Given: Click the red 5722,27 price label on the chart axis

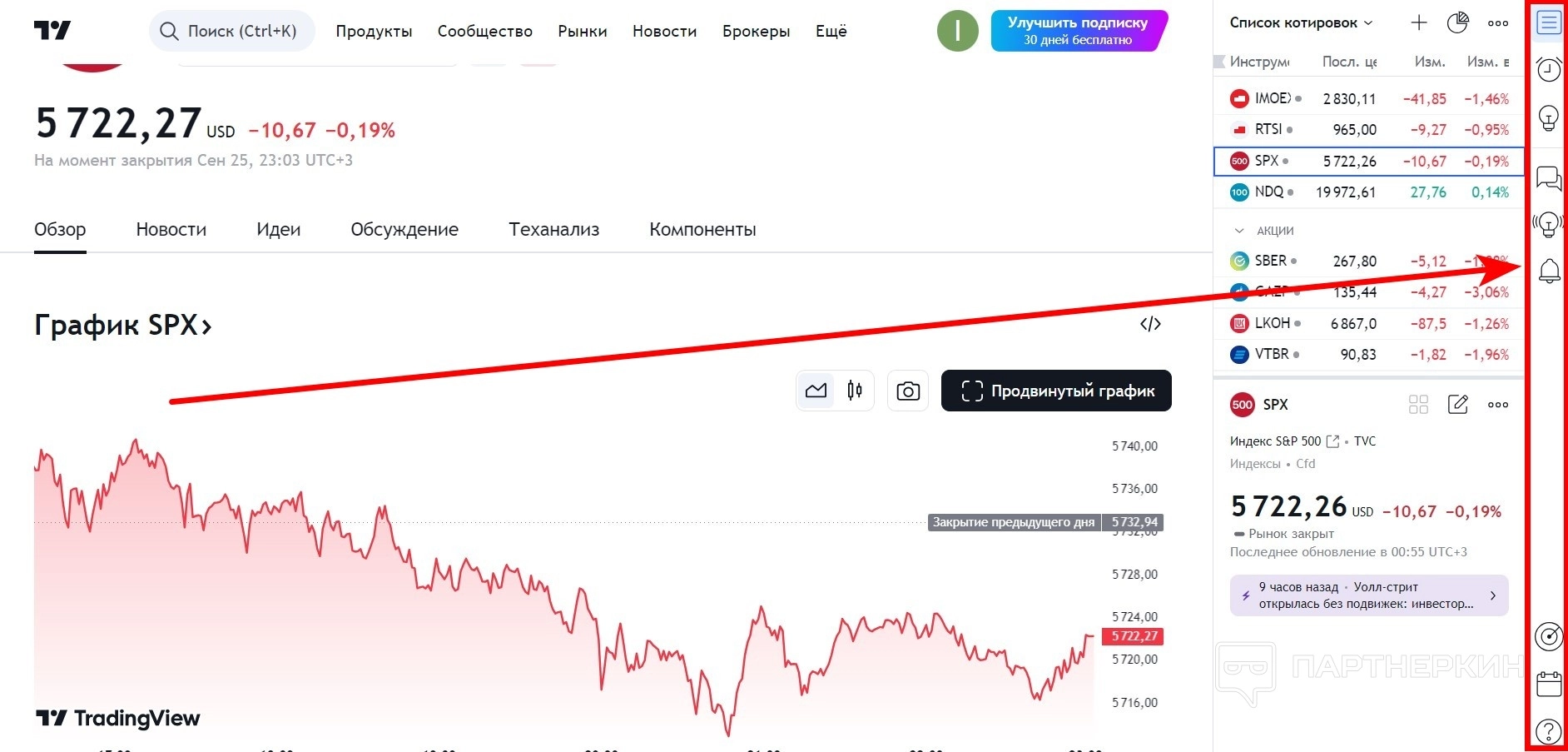Looking at the screenshot, I should click(x=1133, y=636).
